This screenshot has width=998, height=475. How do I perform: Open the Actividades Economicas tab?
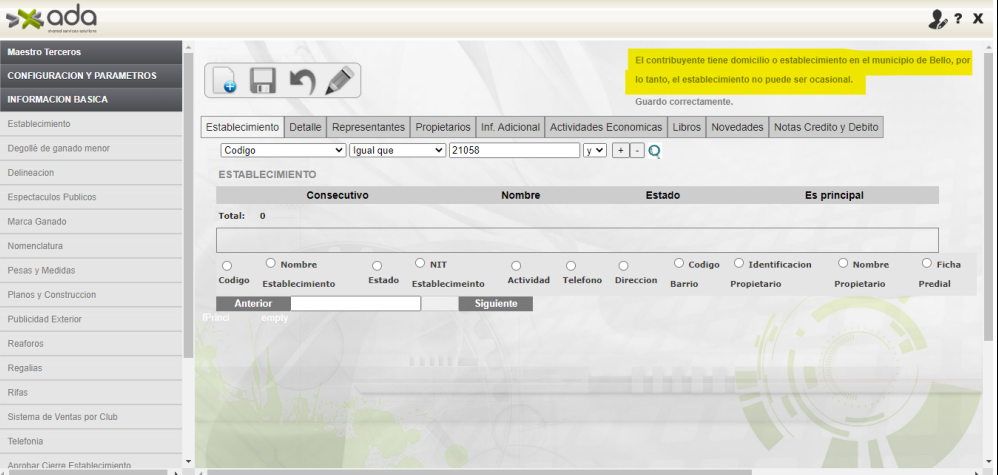[606, 127]
